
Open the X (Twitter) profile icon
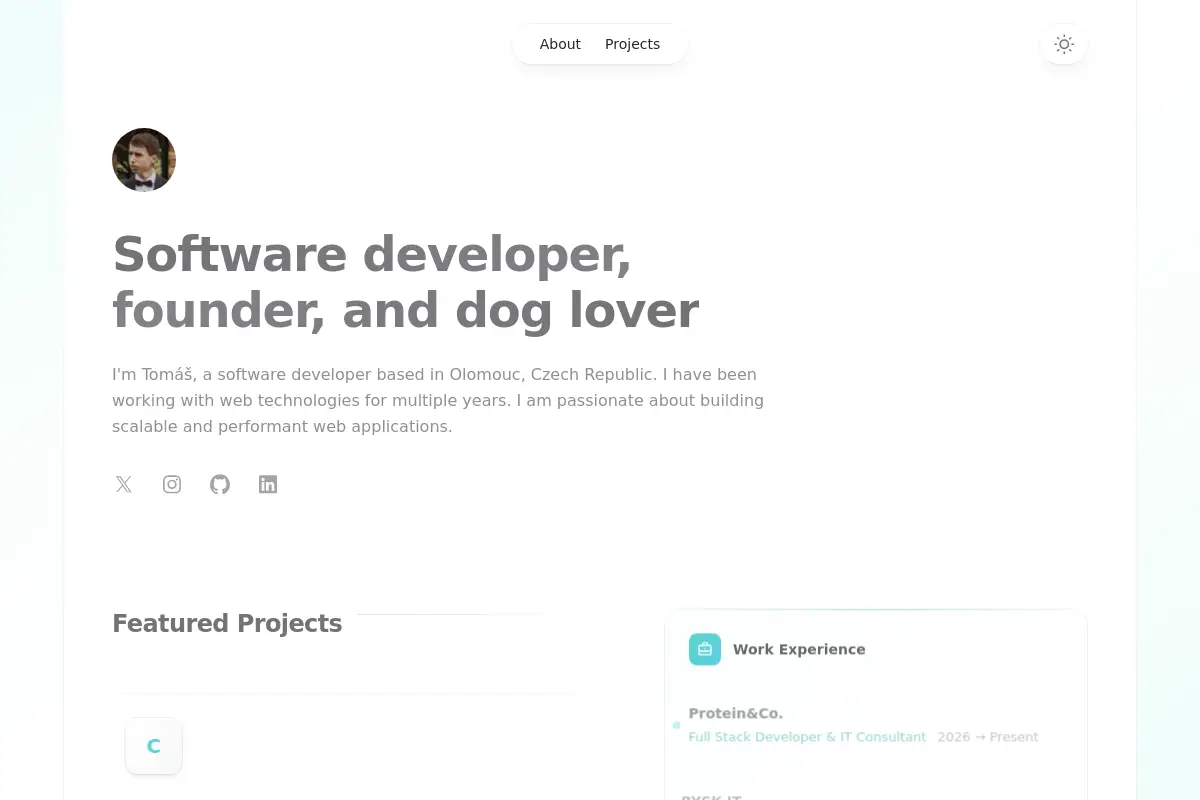click(x=124, y=484)
